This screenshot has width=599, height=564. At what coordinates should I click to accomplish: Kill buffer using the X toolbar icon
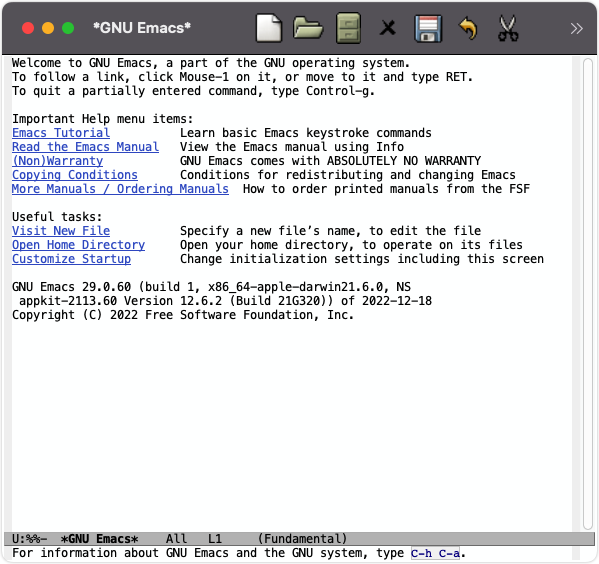pyautogui.click(x=388, y=28)
